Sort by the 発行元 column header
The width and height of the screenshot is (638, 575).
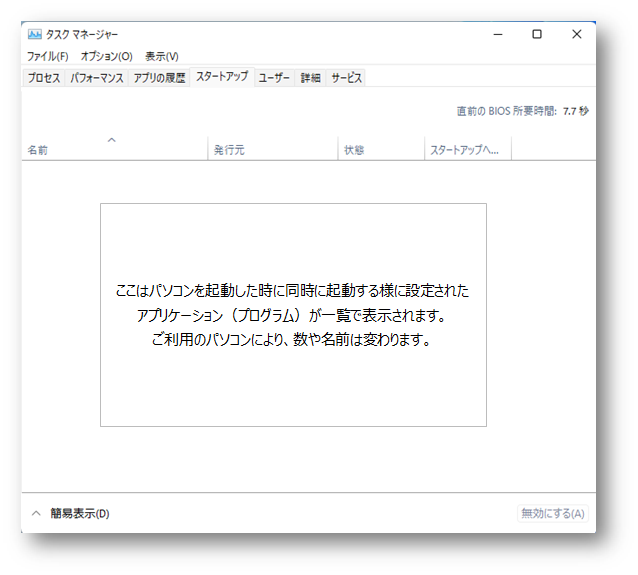273,150
